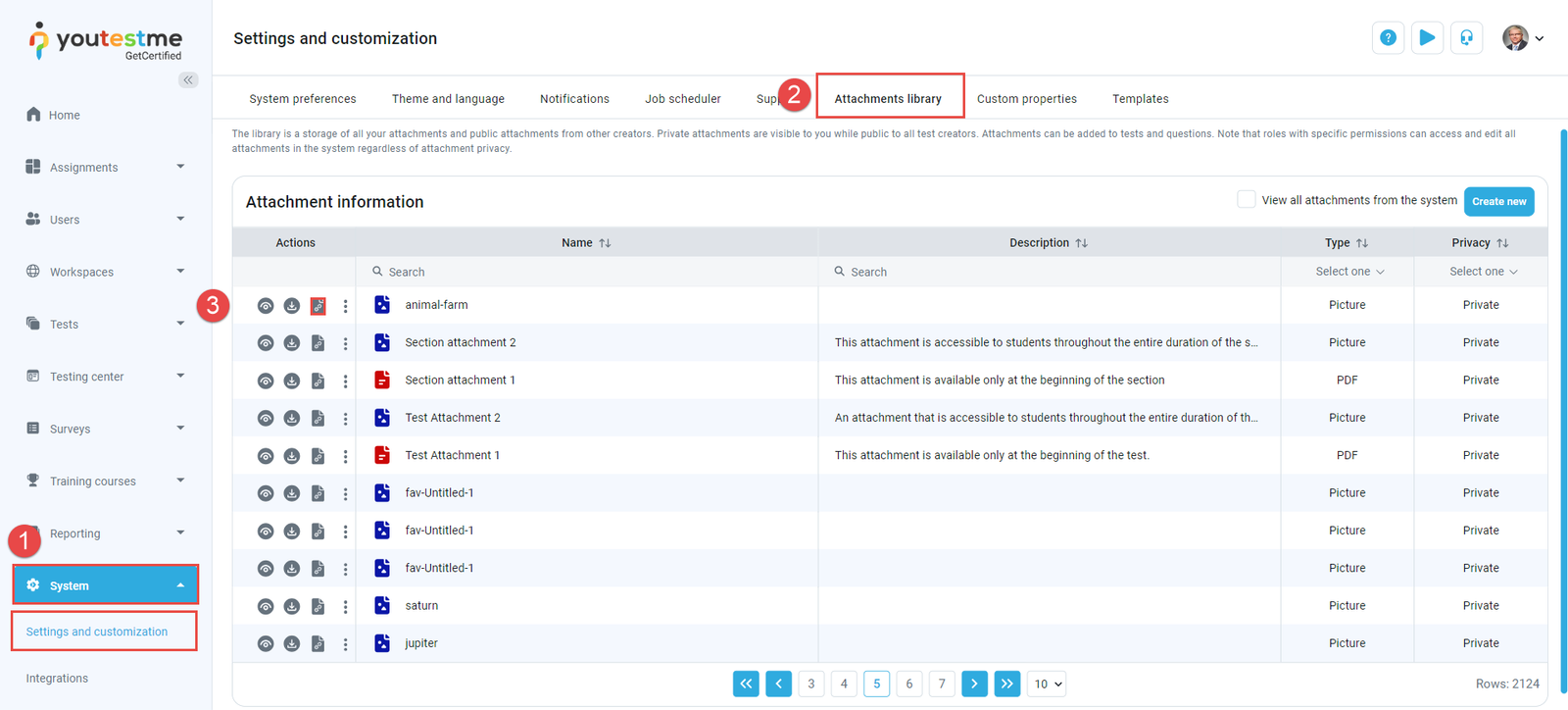Go to the next page of attachments
Image resolution: width=1568 pixels, height=710 pixels.
tap(974, 684)
